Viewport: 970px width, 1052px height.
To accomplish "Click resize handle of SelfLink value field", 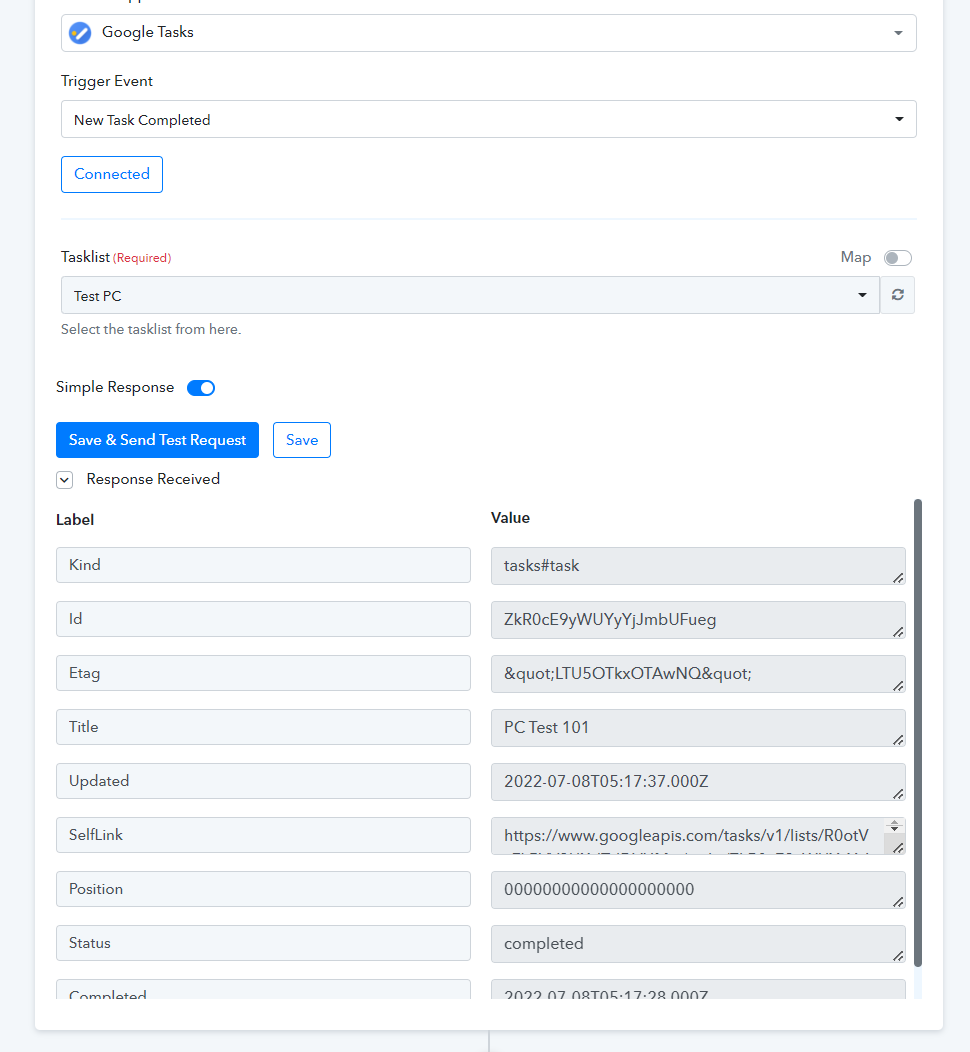I will click(898, 848).
